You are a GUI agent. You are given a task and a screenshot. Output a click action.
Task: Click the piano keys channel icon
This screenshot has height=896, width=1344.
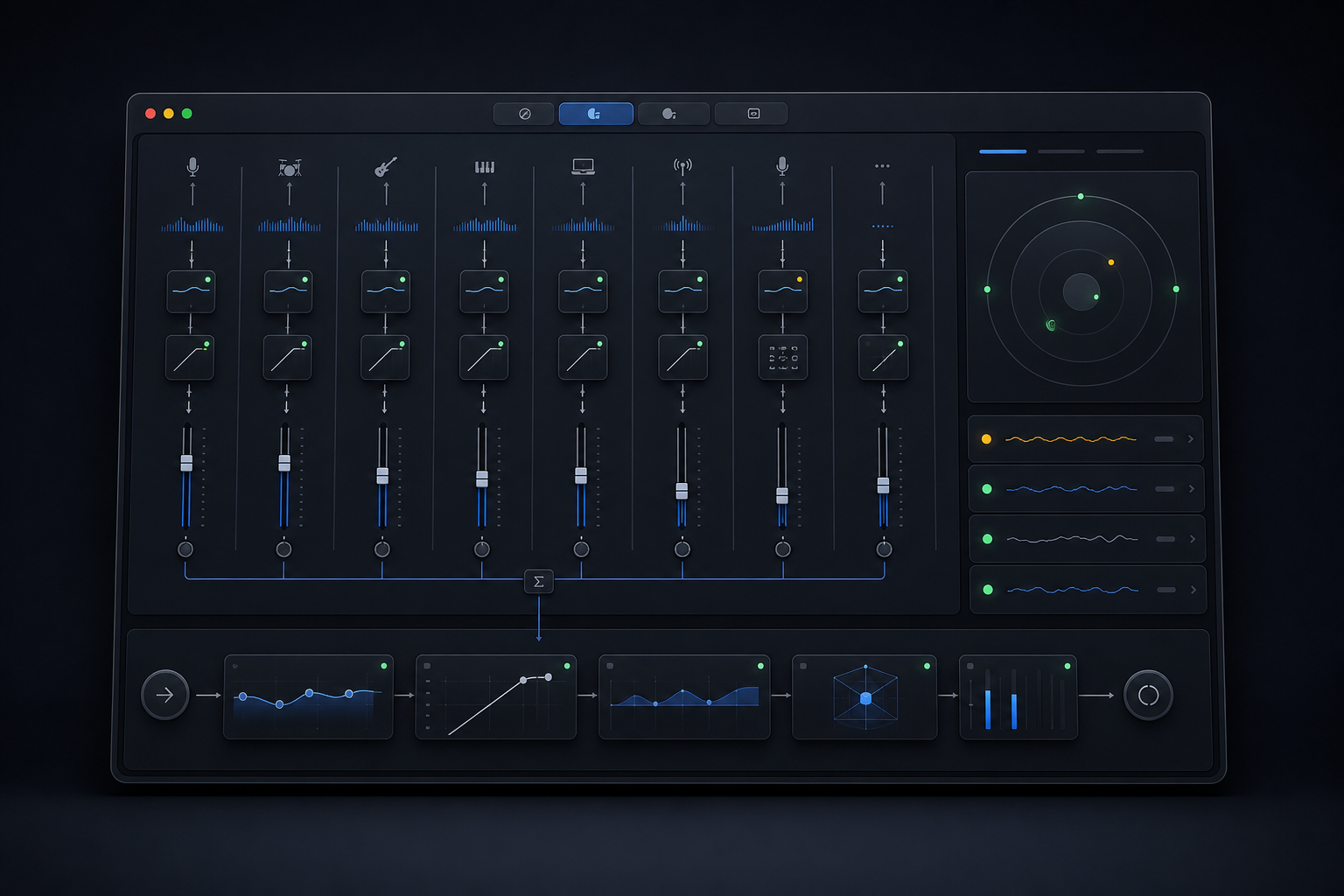pos(485,166)
